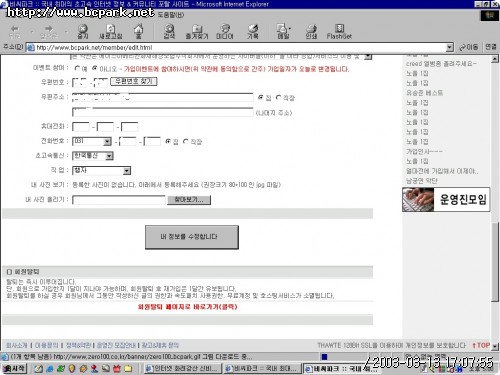Open the Help (도움말) menu
The image size is (500, 375).
click(x=171, y=15)
